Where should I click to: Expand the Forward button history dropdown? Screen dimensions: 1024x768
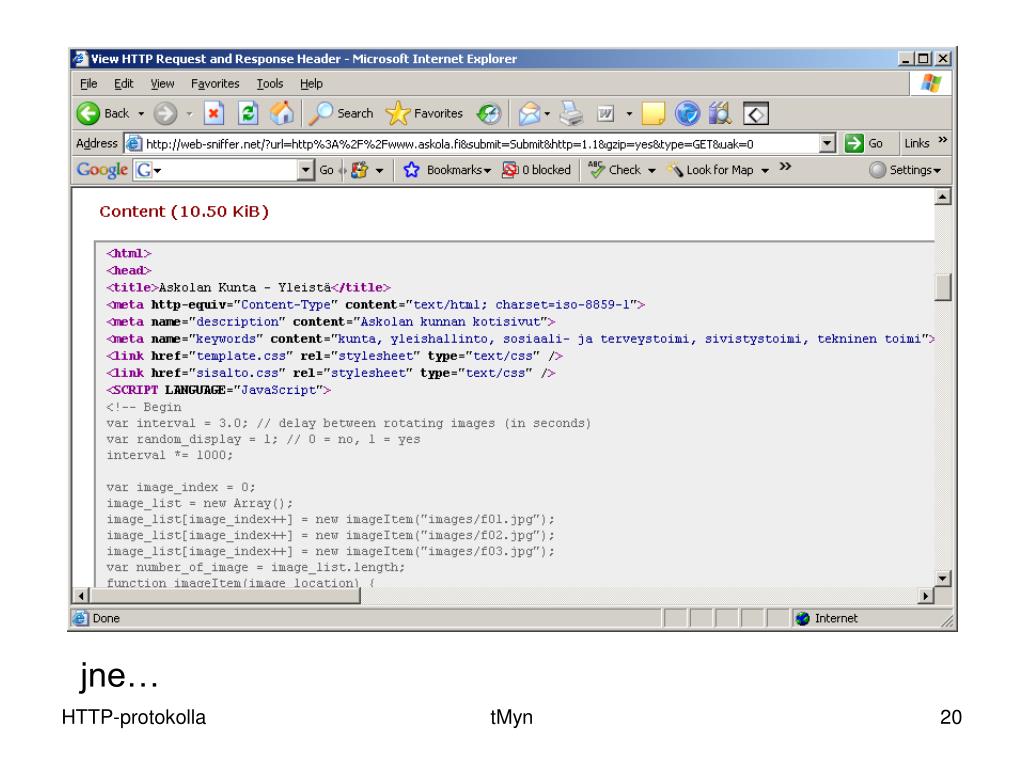189,114
